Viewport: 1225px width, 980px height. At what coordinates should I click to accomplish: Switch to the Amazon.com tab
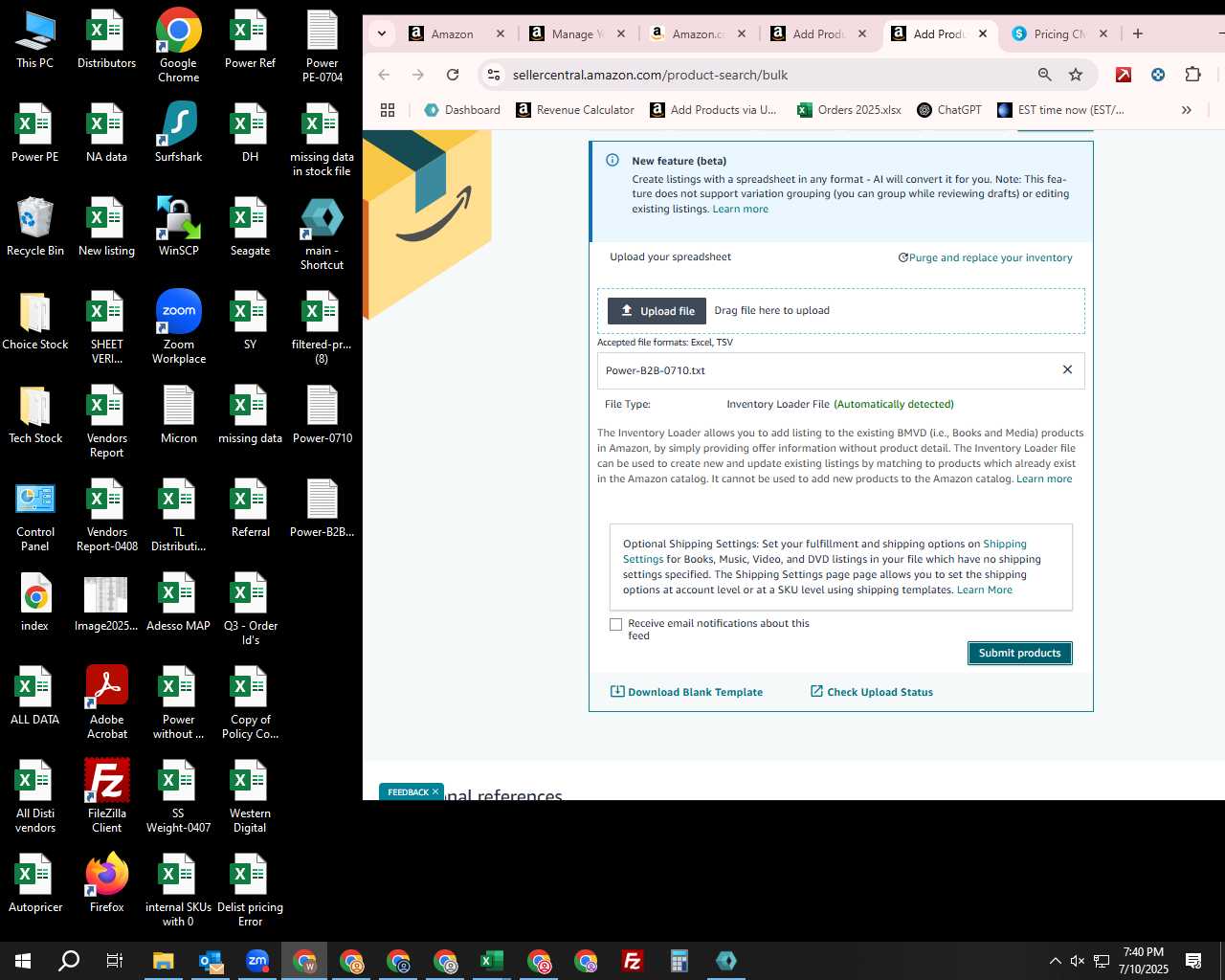(x=698, y=33)
